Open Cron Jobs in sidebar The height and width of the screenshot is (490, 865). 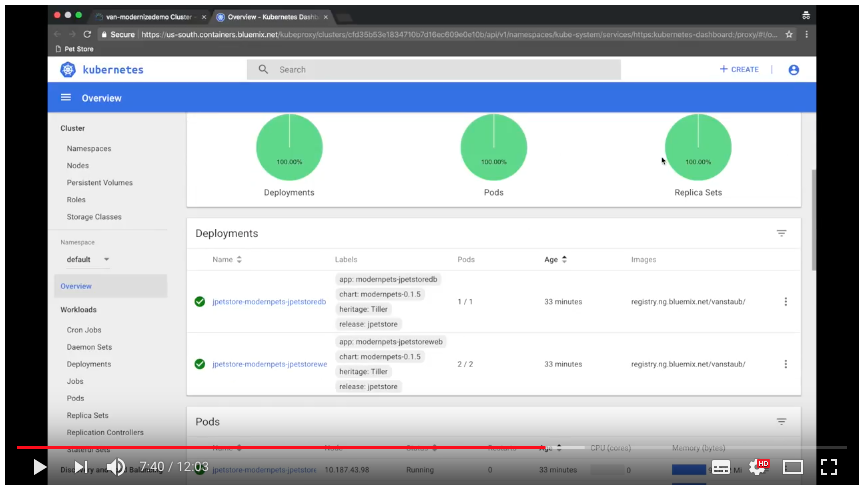[x=84, y=330]
